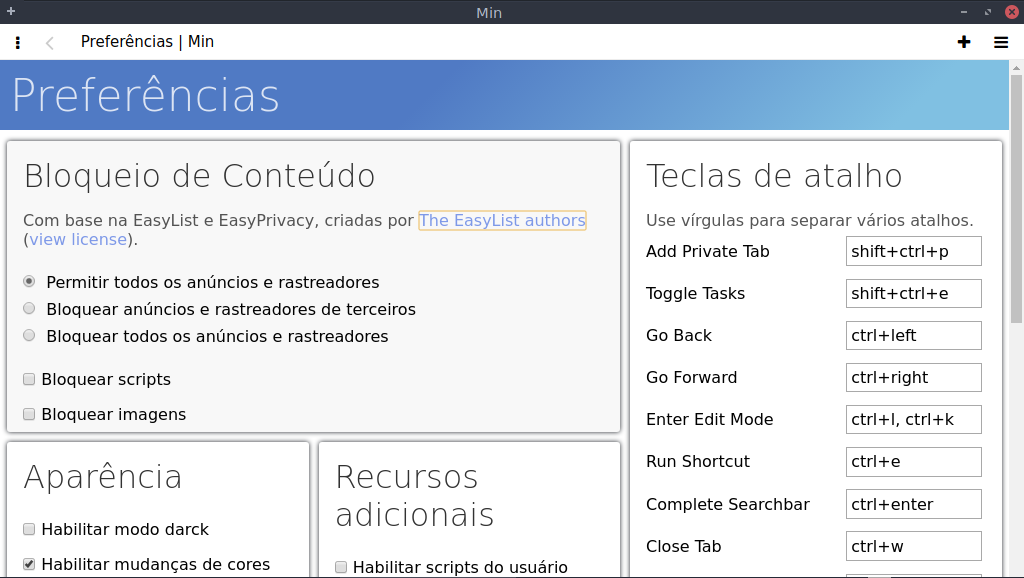Viewport: 1024px width, 578px height.
Task: Enable the "Bloquear scripts" checkbox
Action: click(x=28, y=379)
